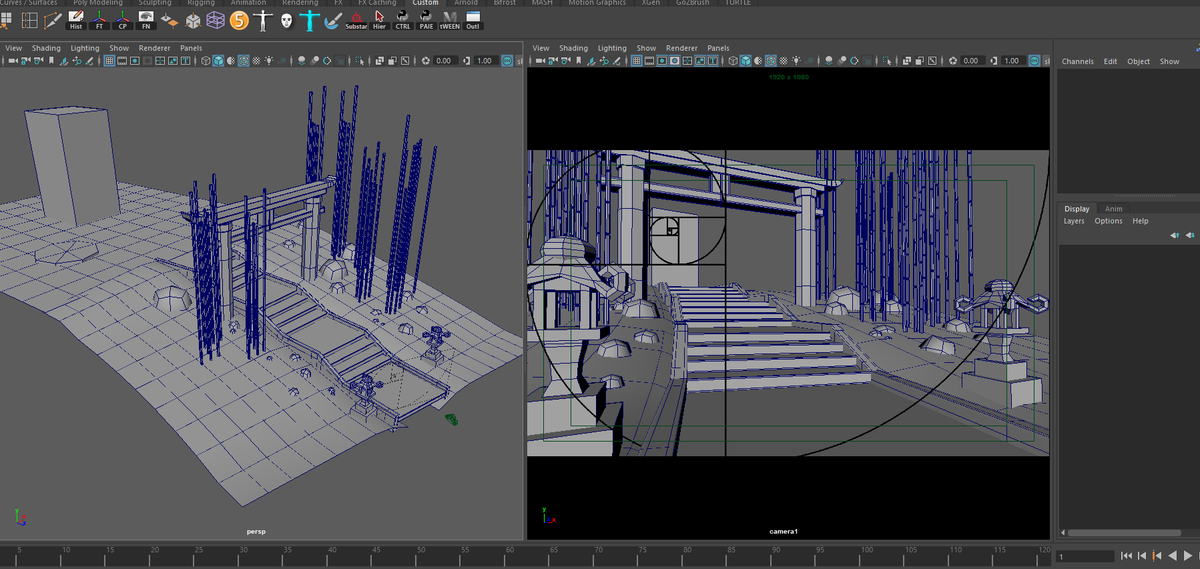Switch to the Sculpting shelf tab
This screenshot has height=569, width=1200.
155,3
